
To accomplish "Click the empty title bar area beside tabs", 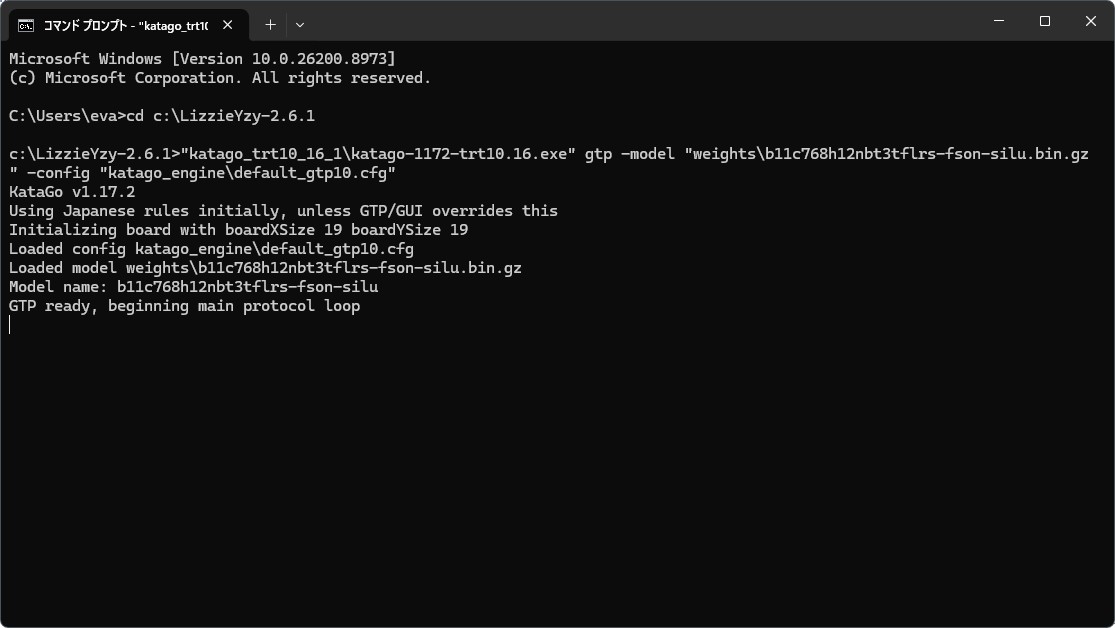I will 640,21.
